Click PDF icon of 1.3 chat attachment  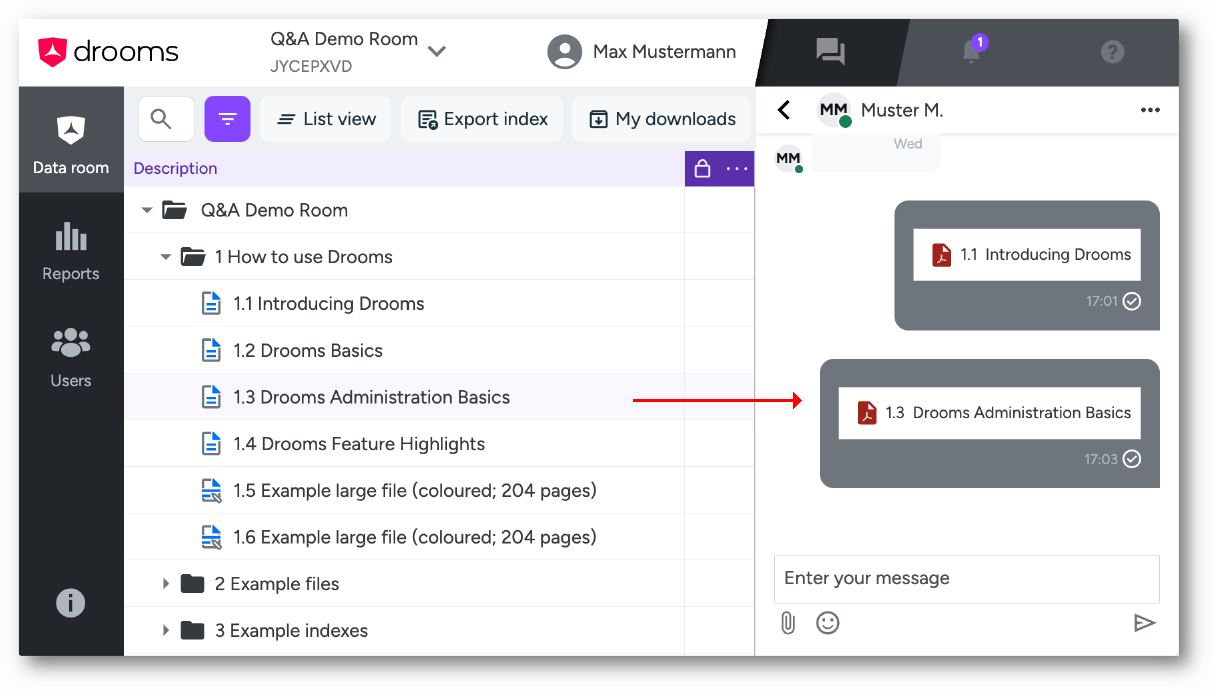[x=866, y=413]
